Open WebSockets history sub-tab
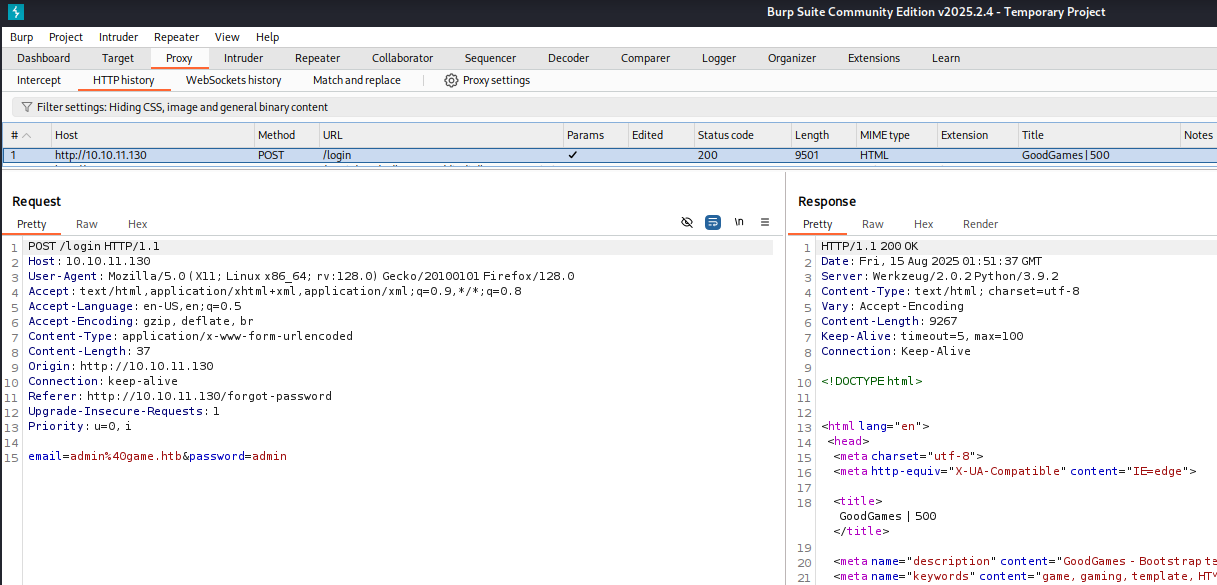1217x585 pixels. click(233, 80)
